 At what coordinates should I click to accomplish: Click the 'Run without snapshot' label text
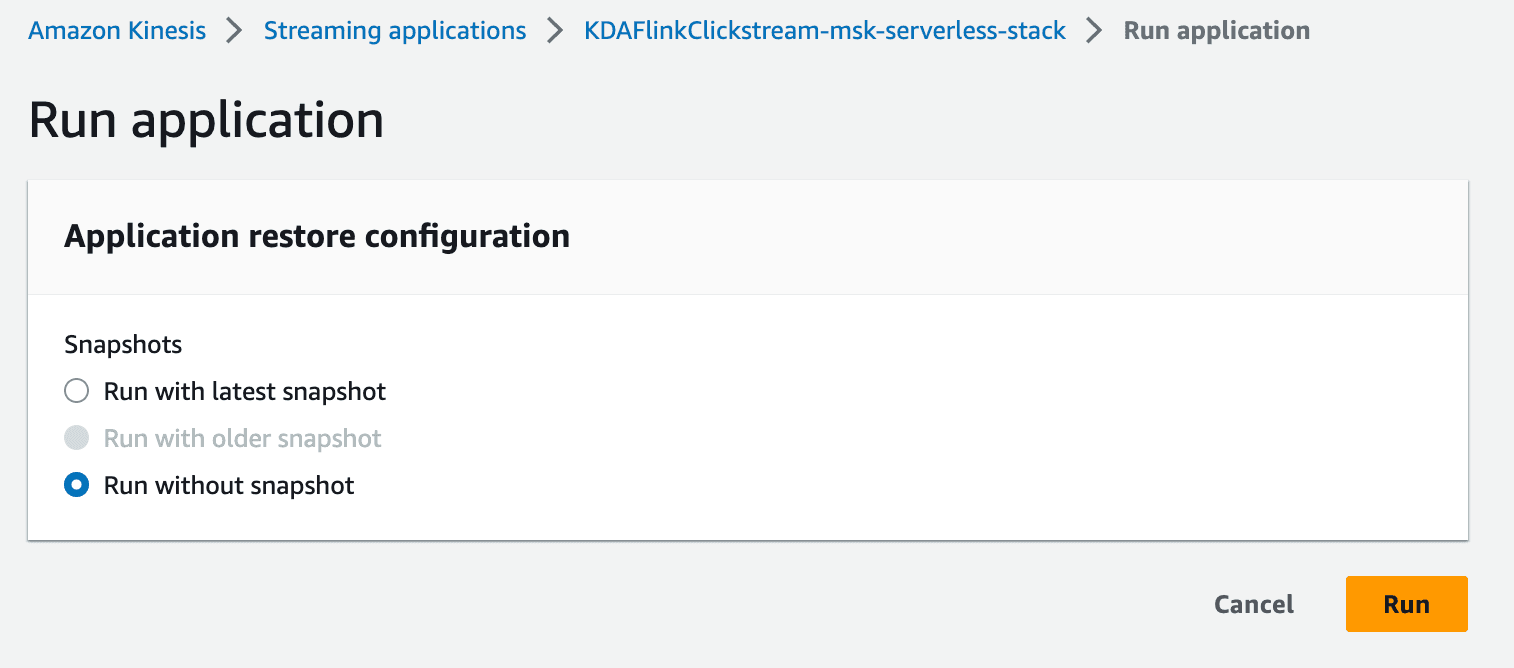[x=229, y=486]
